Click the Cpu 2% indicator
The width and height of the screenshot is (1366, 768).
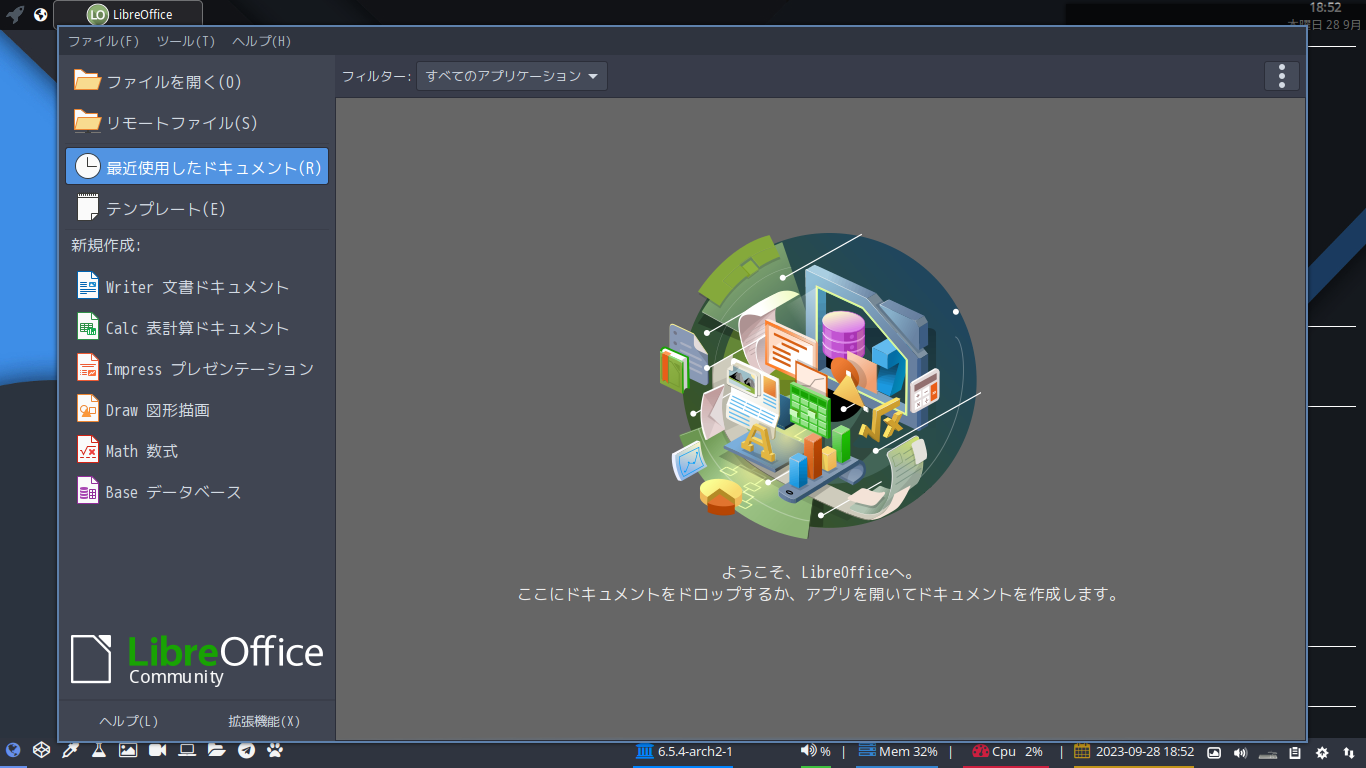click(x=1007, y=752)
